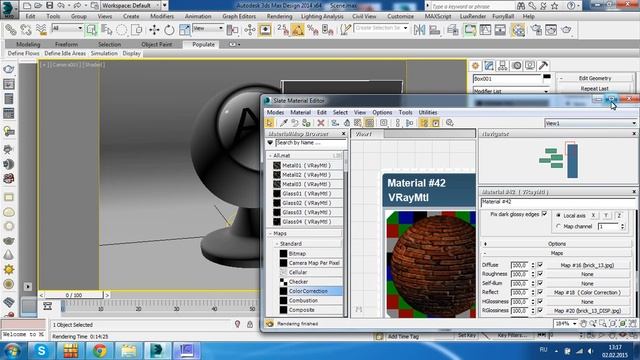Open the View1 dropdown in Slate editor
This screenshot has height=360, width=640.
click(591, 123)
